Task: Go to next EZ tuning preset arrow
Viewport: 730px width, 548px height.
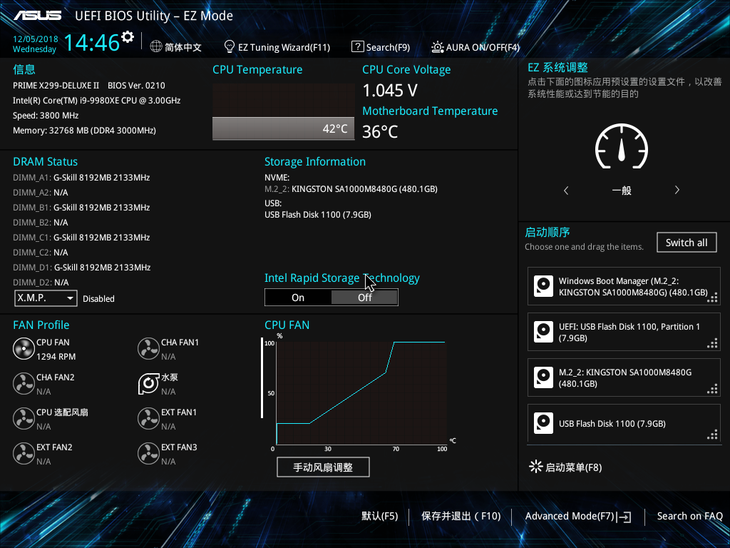Action: [x=677, y=190]
